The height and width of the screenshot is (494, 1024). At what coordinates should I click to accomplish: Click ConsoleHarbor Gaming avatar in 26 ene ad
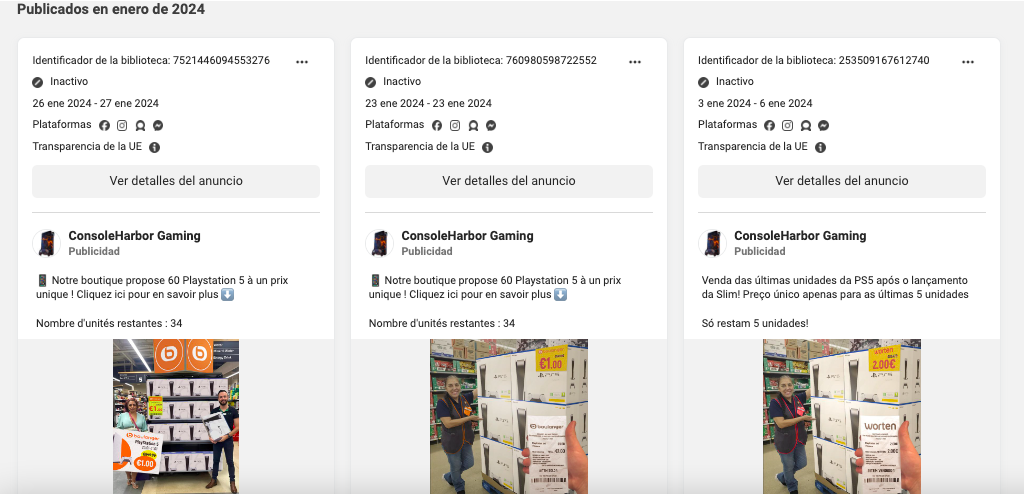[46, 243]
